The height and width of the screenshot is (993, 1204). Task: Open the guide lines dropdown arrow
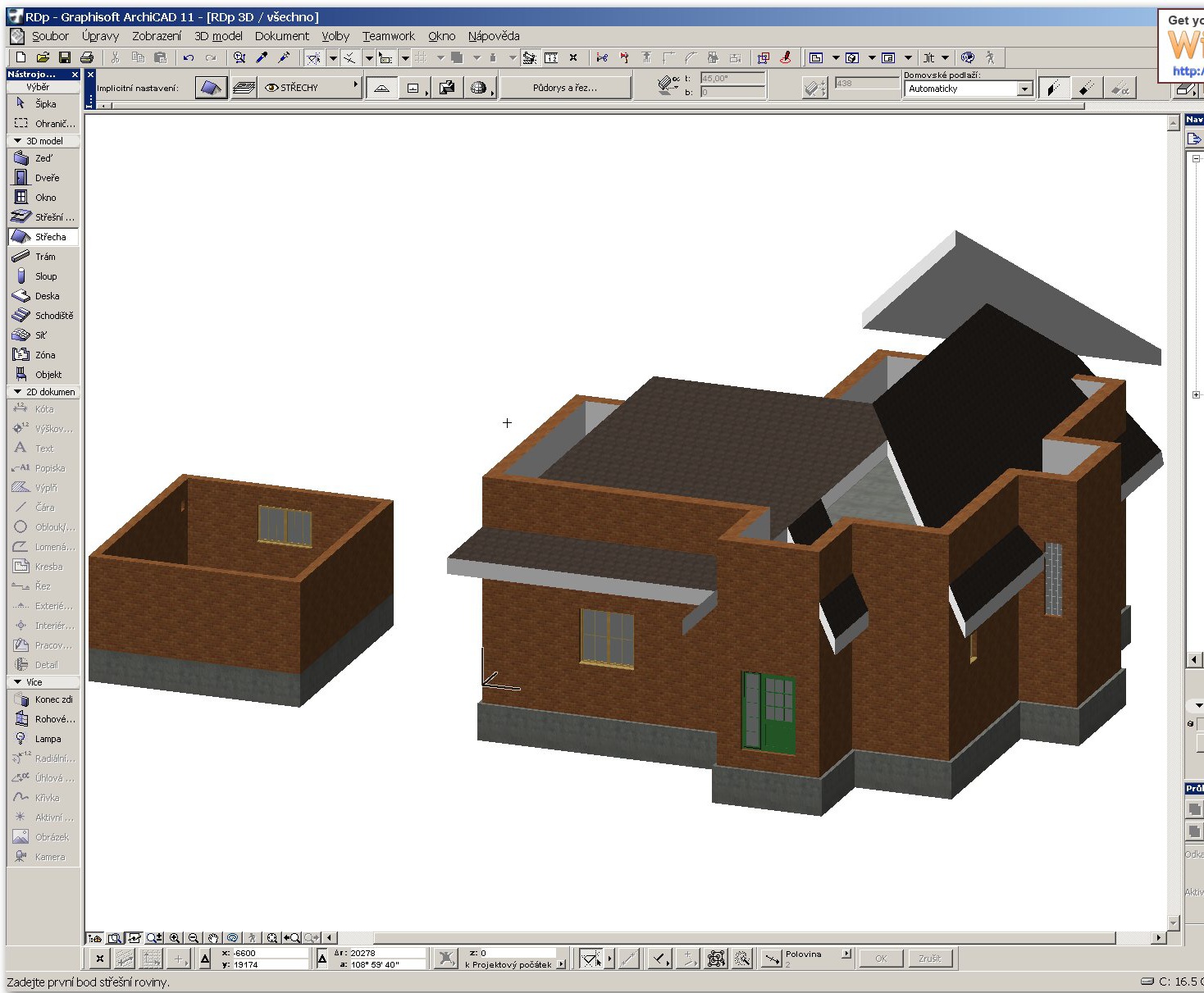click(333, 57)
